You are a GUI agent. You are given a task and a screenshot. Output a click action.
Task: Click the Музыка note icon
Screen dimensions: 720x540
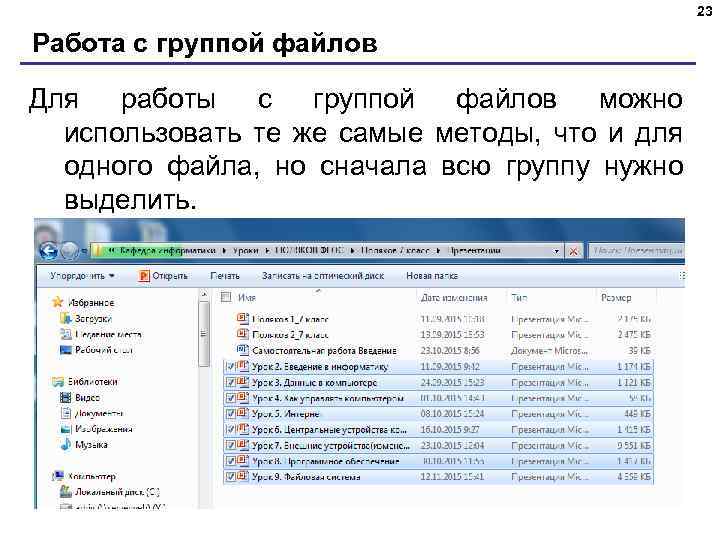pos(66,444)
